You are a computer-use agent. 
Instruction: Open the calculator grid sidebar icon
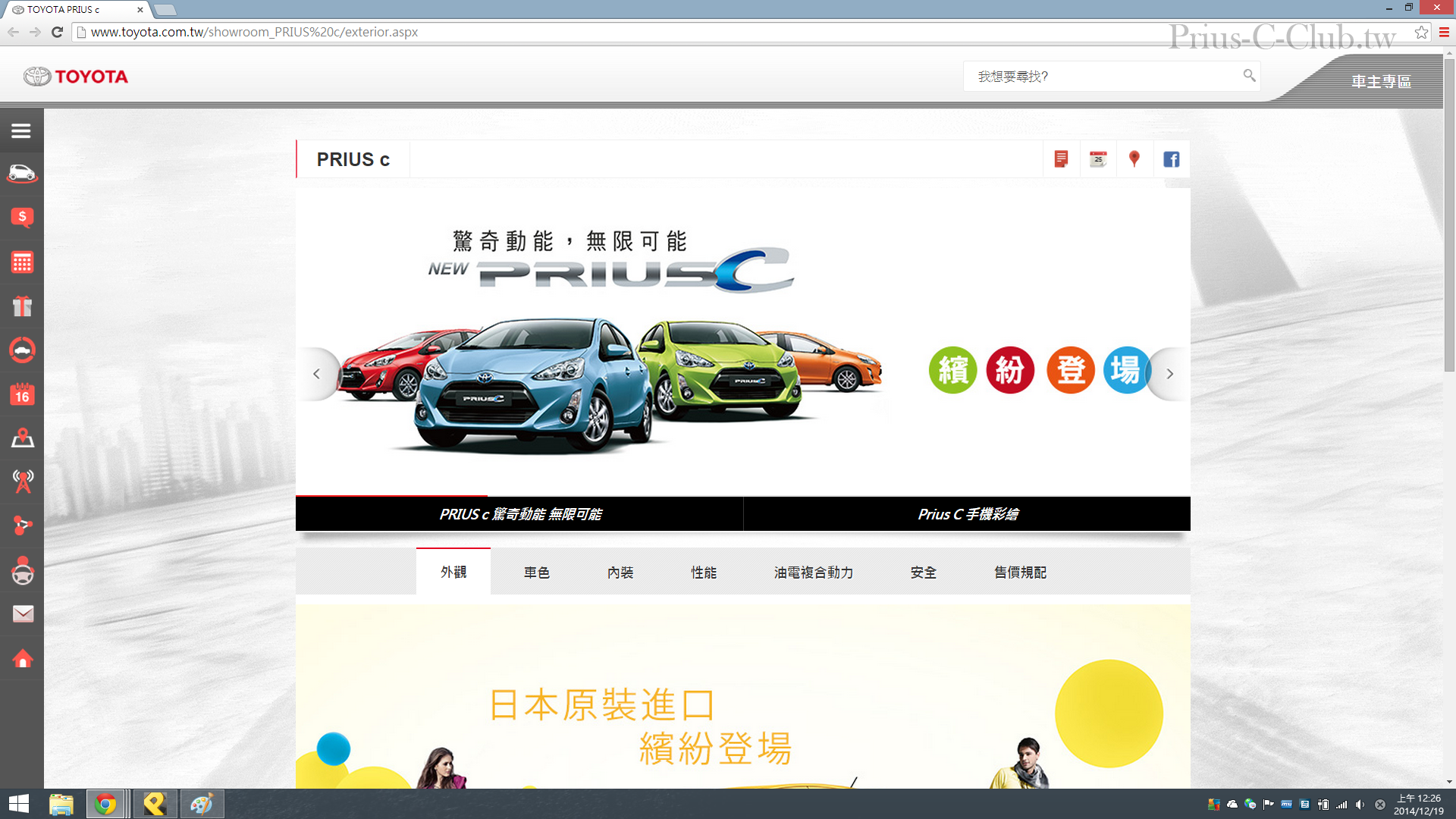pos(22,262)
